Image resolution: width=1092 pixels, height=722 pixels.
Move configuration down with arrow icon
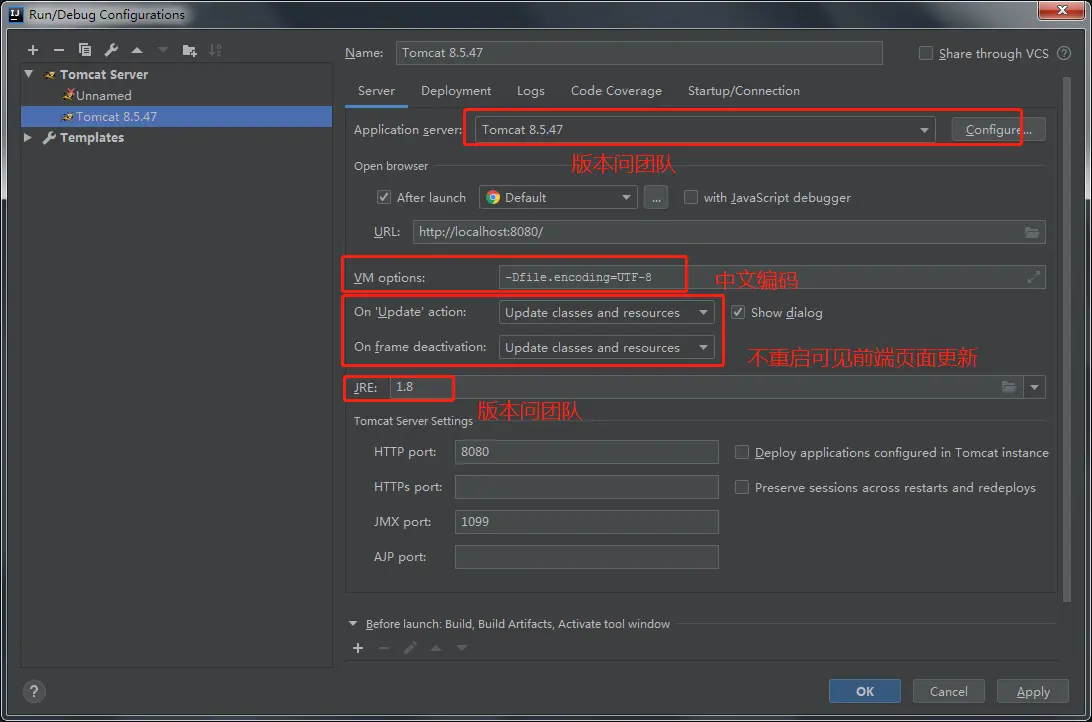coord(163,50)
